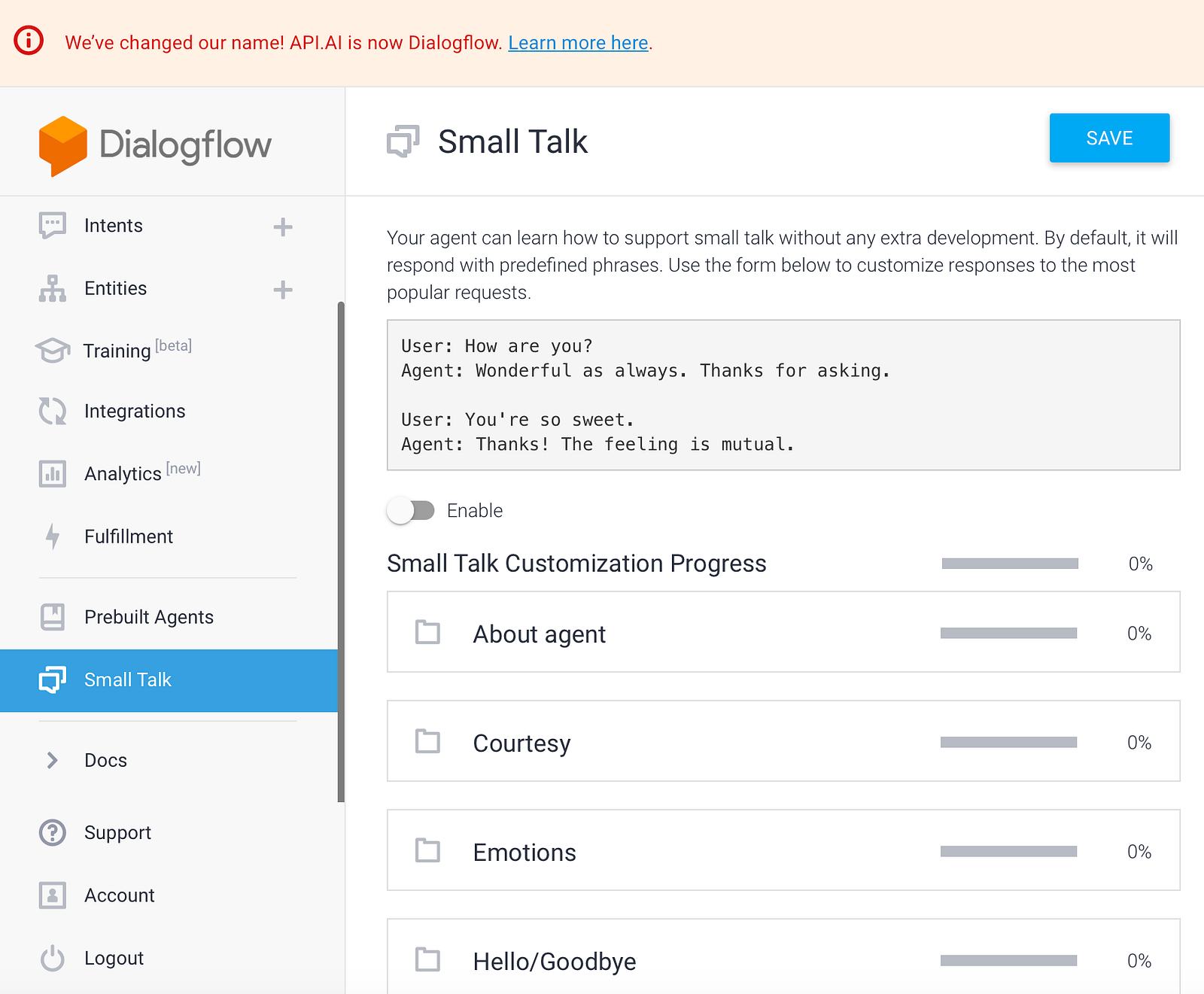Add a new intent with plus icon

click(x=283, y=226)
